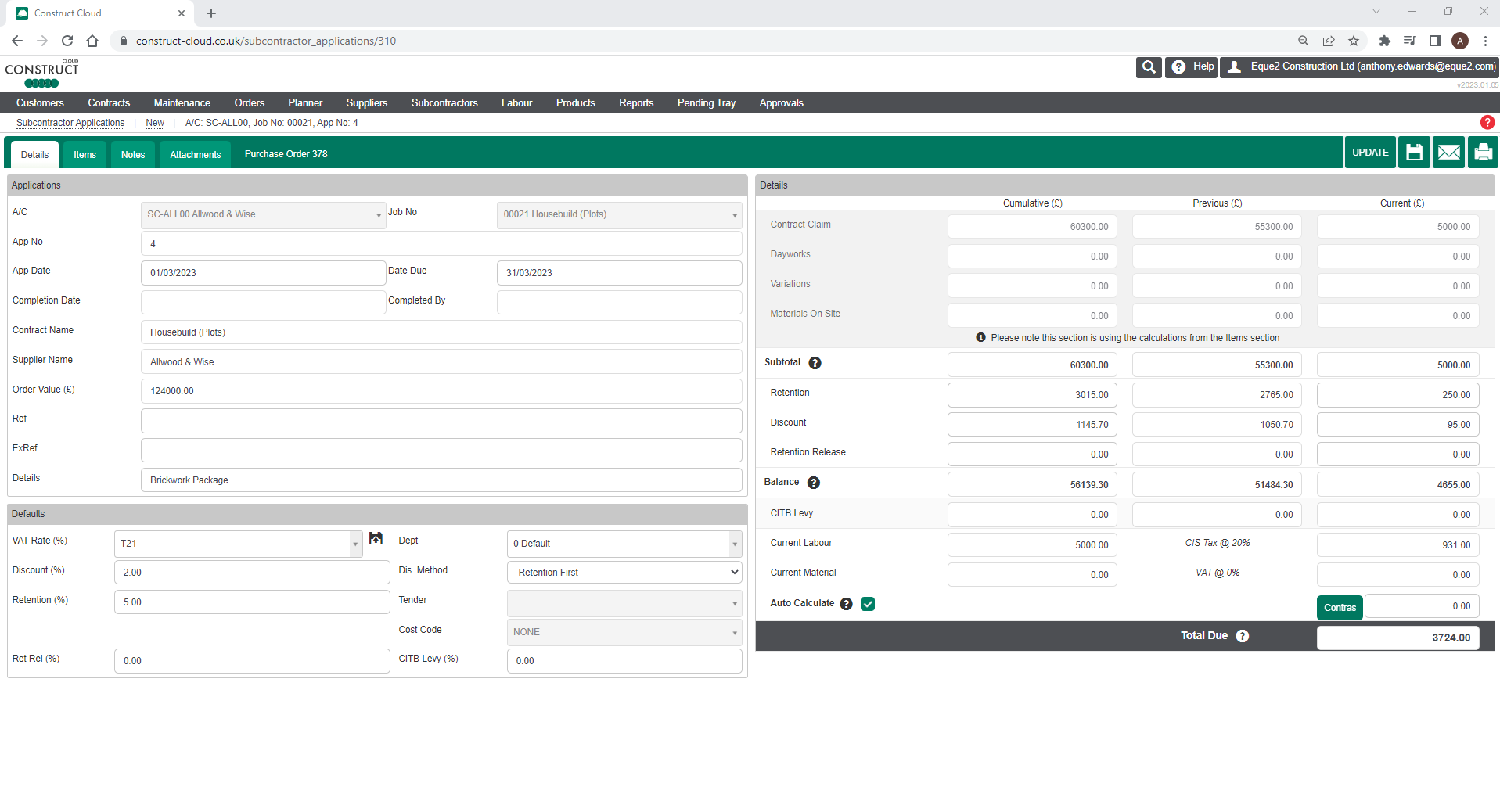1500x812 pixels.
Task: Open the Customers menu
Action: [x=40, y=103]
